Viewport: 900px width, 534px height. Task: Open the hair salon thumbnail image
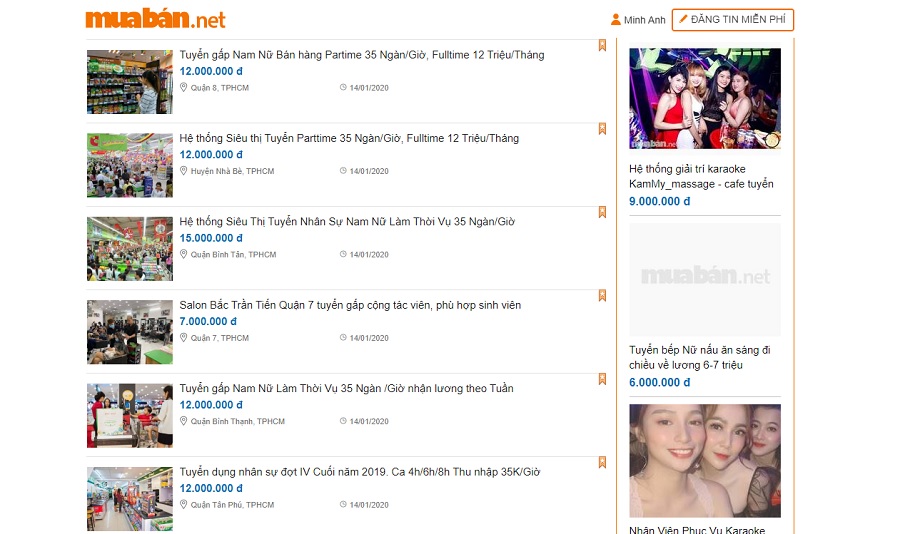pyautogui.click(x=130, y=332)
